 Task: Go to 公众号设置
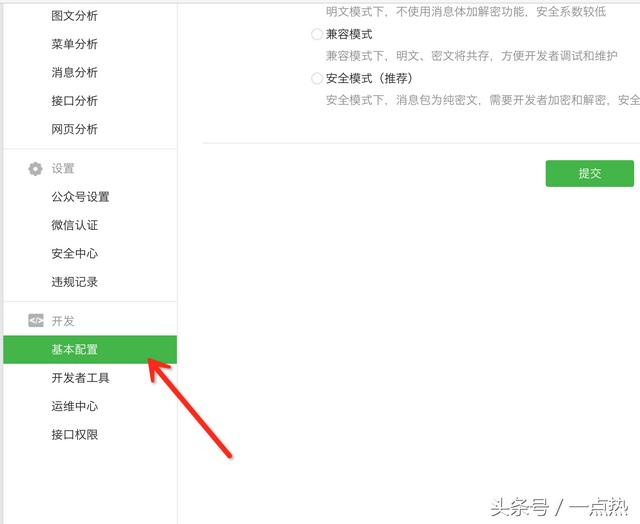click(80, 197)
